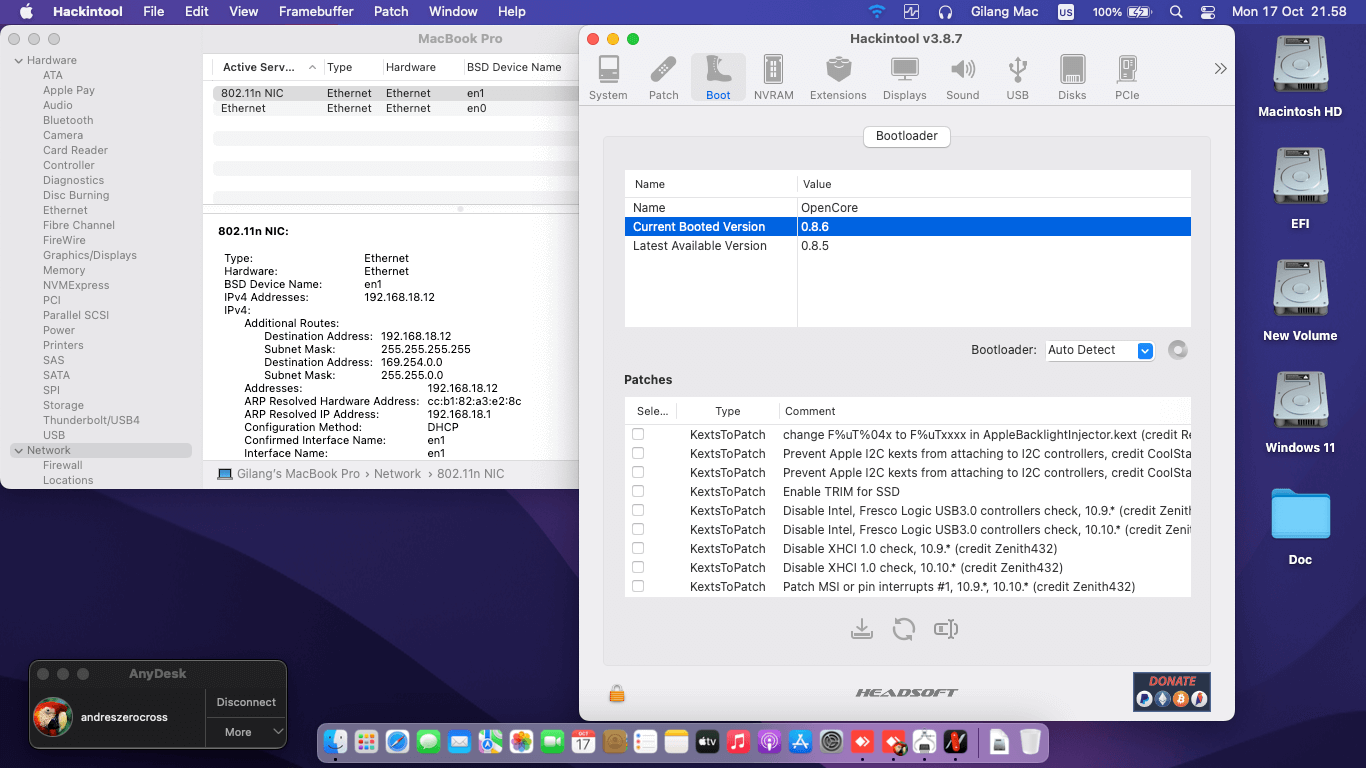
Task: Open the System tab in Hackintool
Action: click(x=608, y=78)
